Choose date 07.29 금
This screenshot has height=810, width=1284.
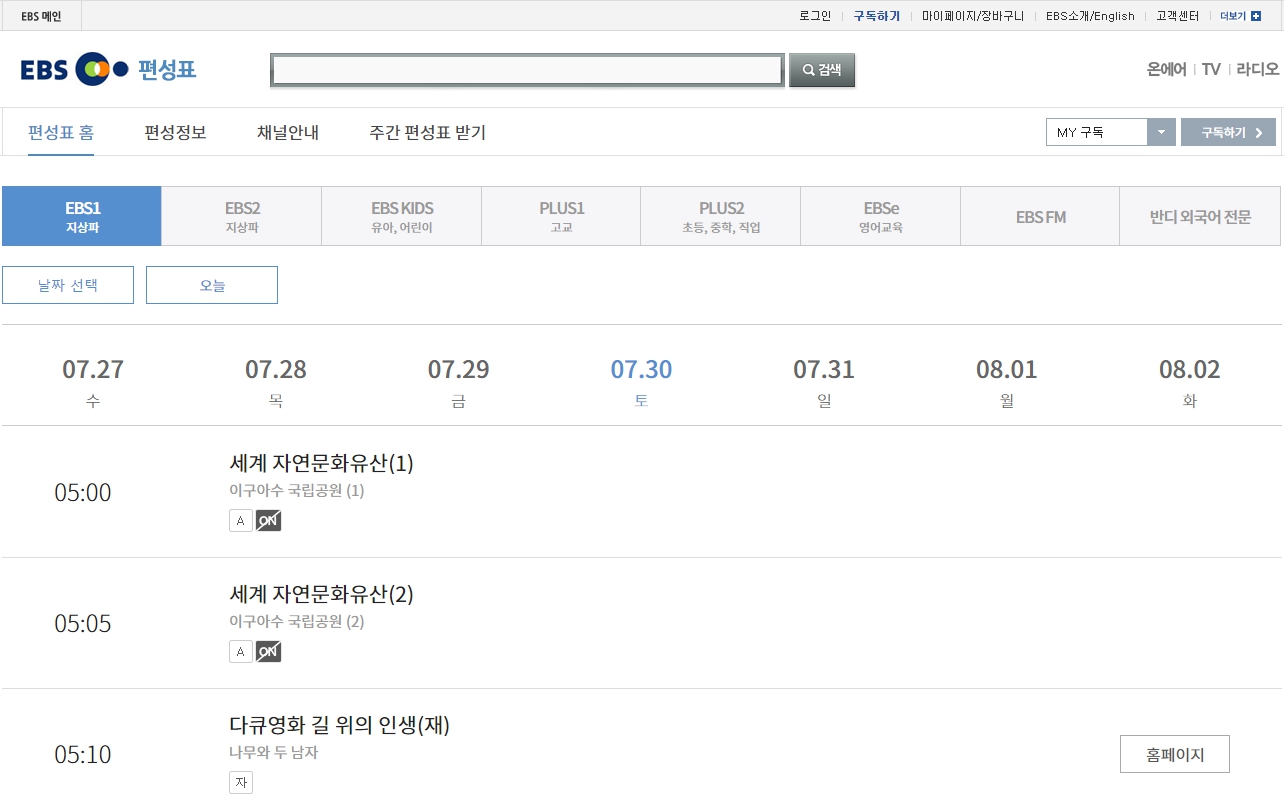[x=459, y=383]
